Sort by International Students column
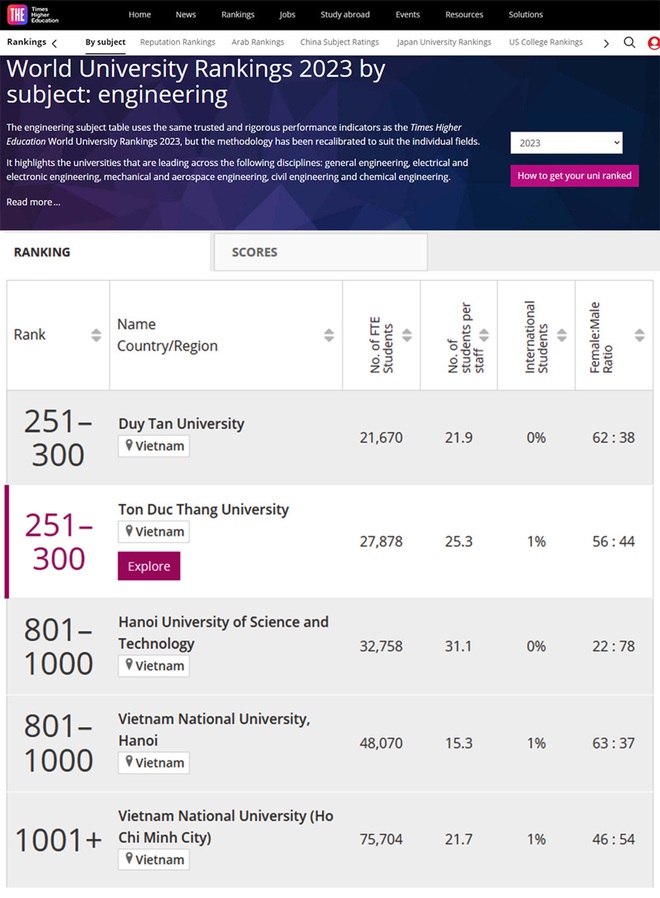Screen dimensions: 660x898 point(562,335)
